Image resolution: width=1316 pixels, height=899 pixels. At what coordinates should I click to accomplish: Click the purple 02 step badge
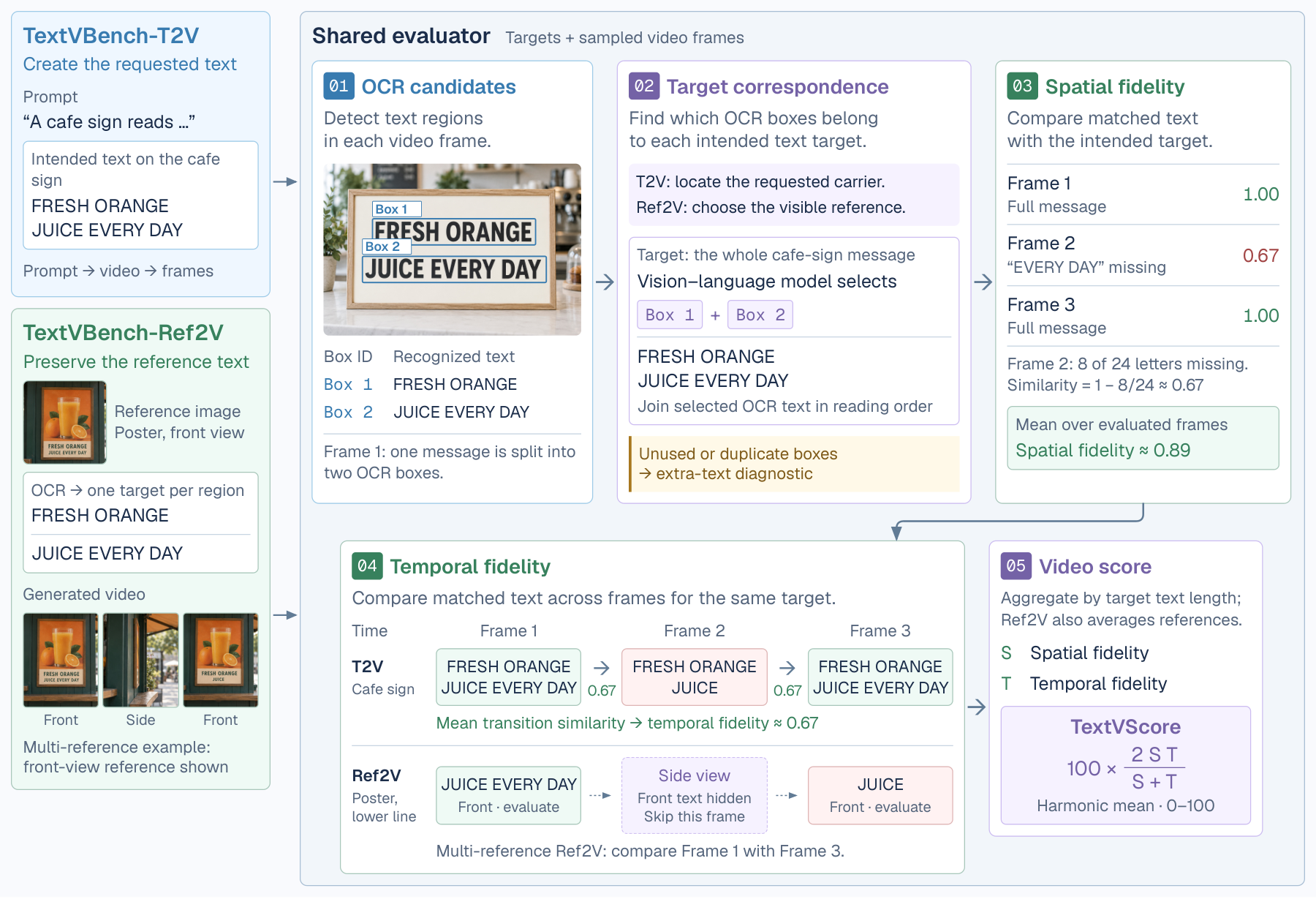tap(644, 86)
